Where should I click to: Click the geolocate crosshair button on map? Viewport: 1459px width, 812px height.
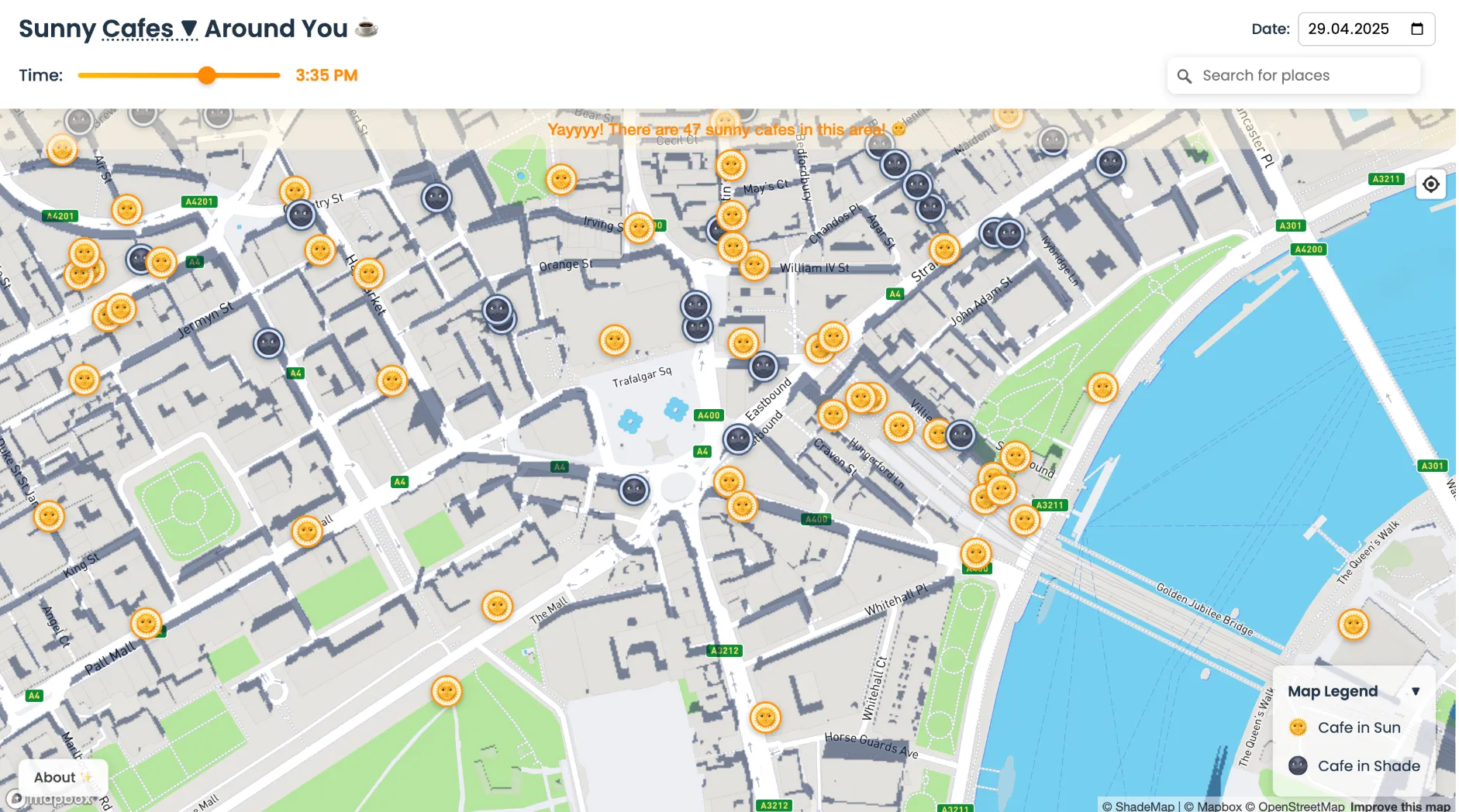1430,184
